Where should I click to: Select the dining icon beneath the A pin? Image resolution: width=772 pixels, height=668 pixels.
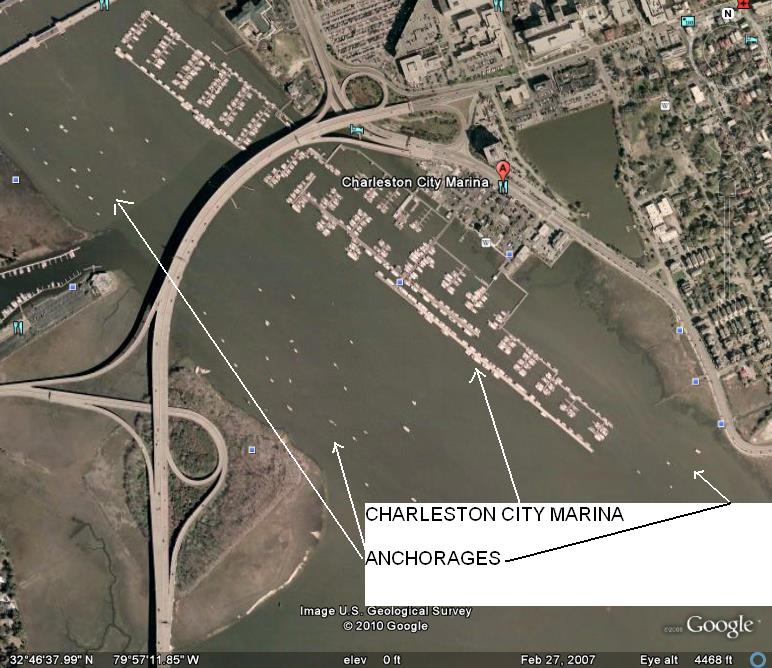tap(503, 187)
